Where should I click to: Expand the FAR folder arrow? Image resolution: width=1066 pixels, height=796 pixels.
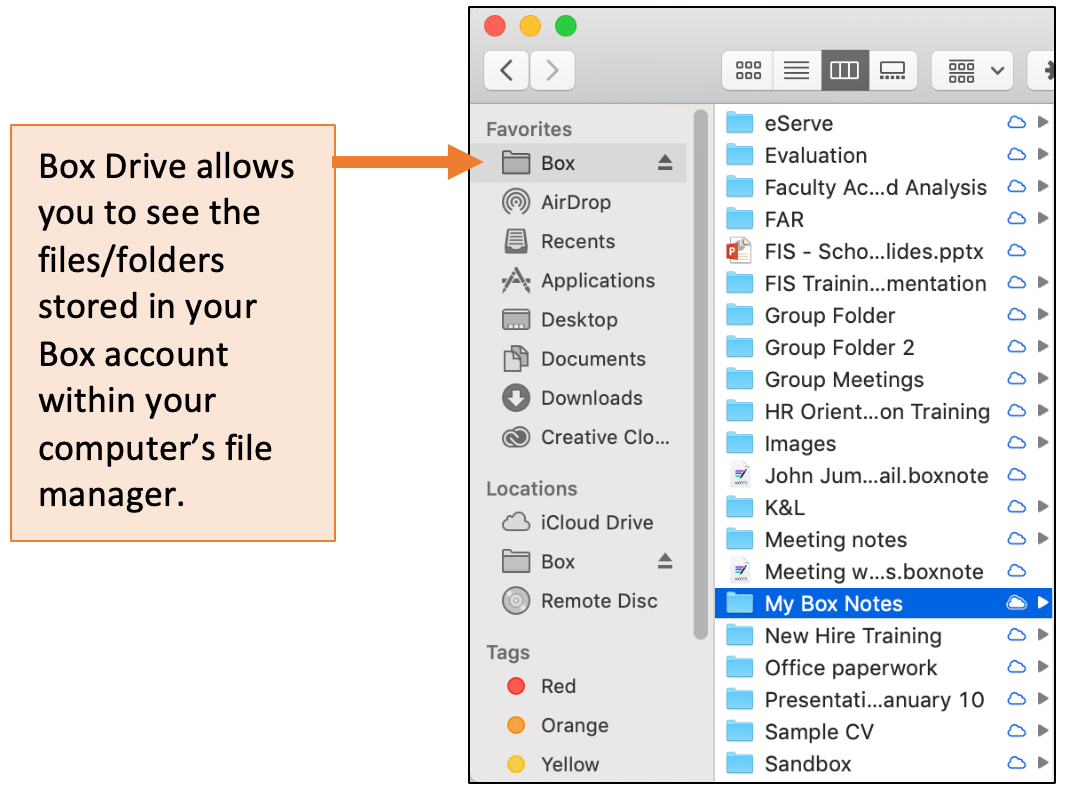[x=1042, y=218]
